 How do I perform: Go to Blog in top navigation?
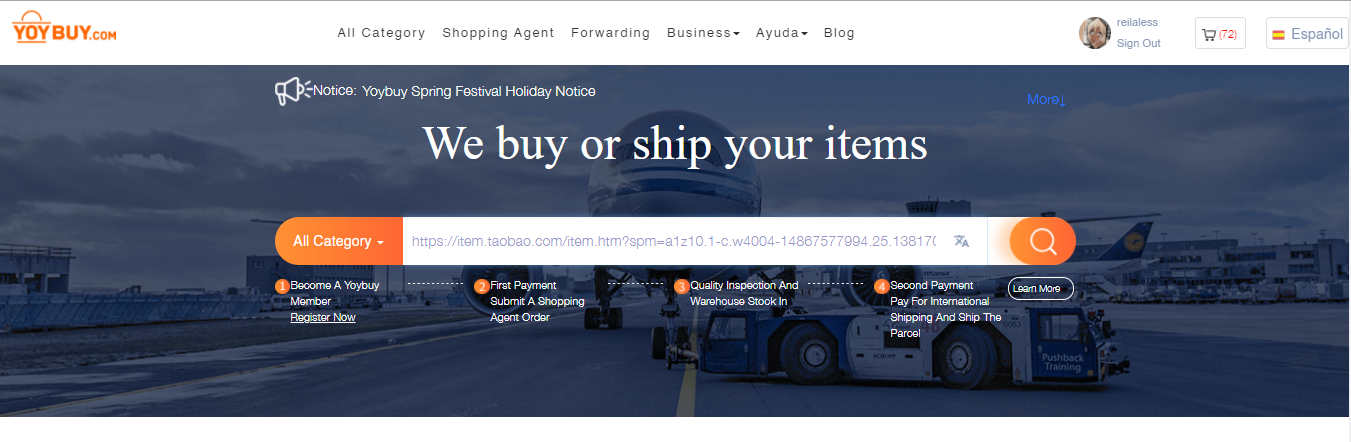point(839,33)
